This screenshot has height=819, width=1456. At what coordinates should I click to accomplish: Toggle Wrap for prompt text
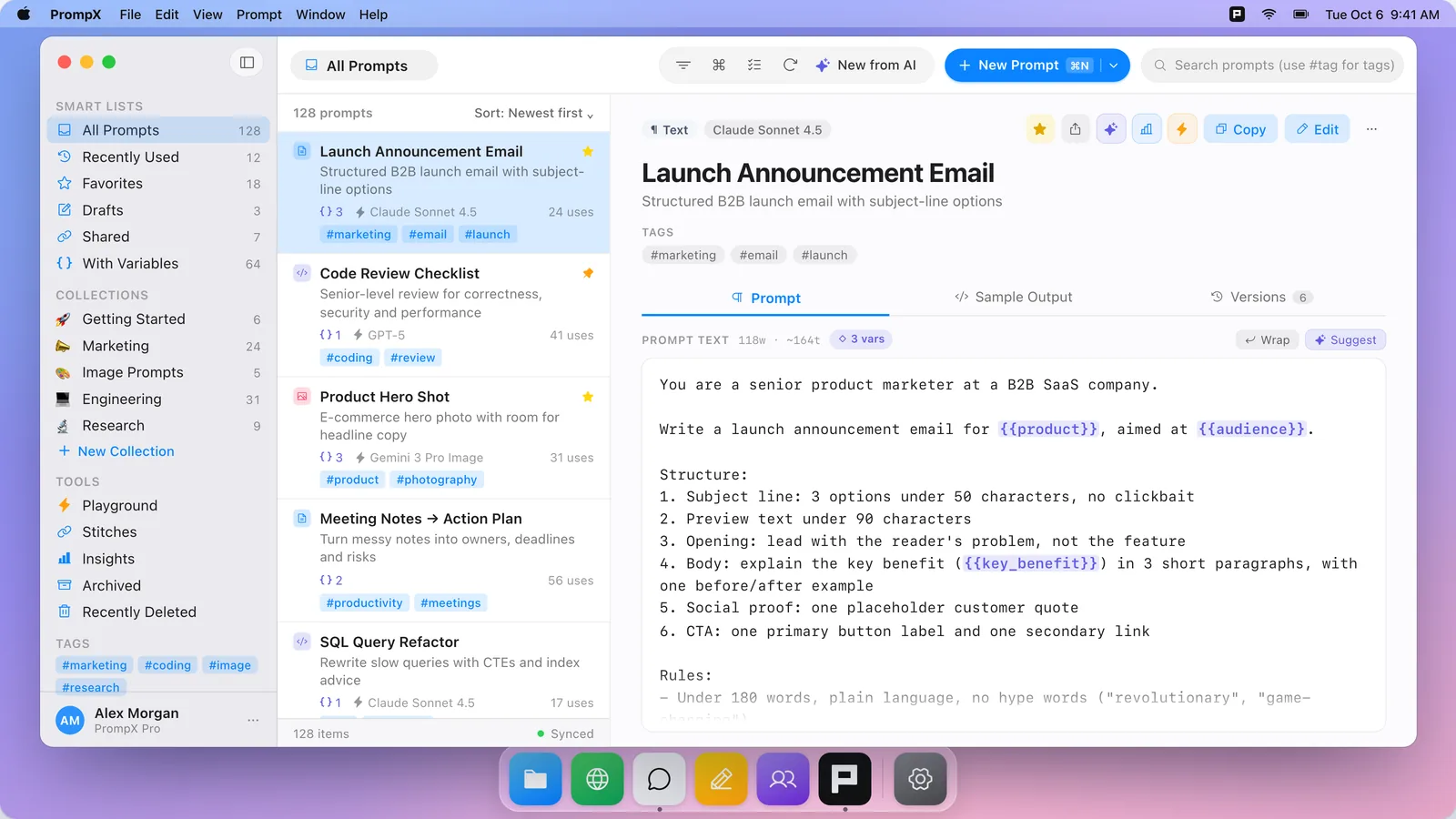(1268, 339)
